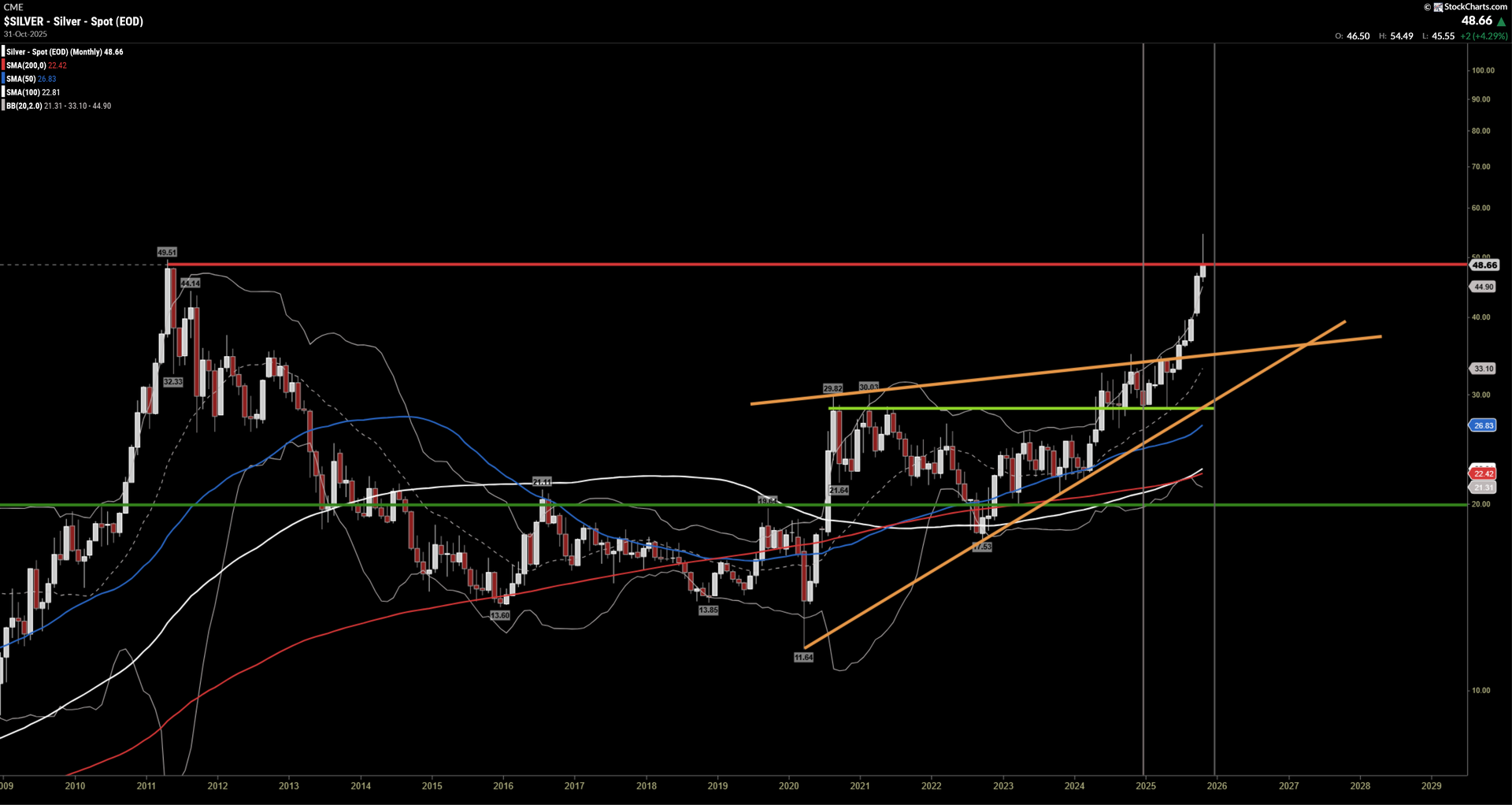The width and height of the screenshot is (1512, 805).
Task: Click the 11.64 low price label
Action: [x=803, y=657]
